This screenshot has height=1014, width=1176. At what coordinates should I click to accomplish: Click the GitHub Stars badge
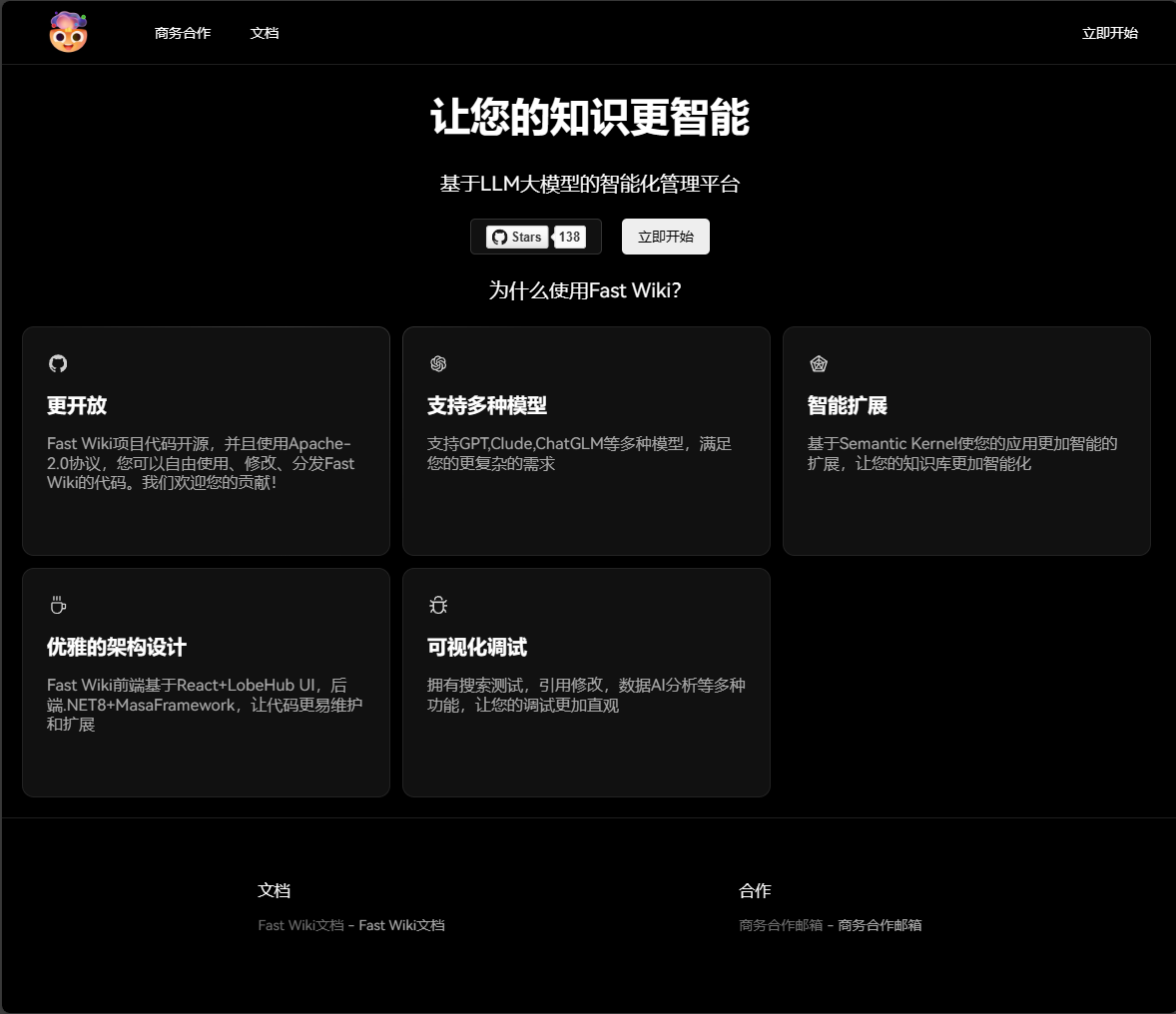click(x=517, y=237)
